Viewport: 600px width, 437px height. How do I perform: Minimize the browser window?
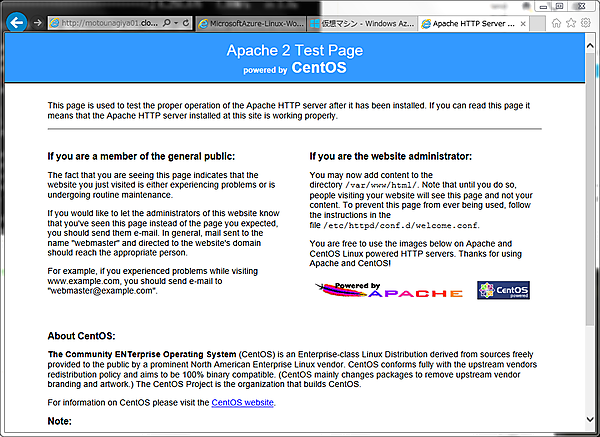click(543, 7)
